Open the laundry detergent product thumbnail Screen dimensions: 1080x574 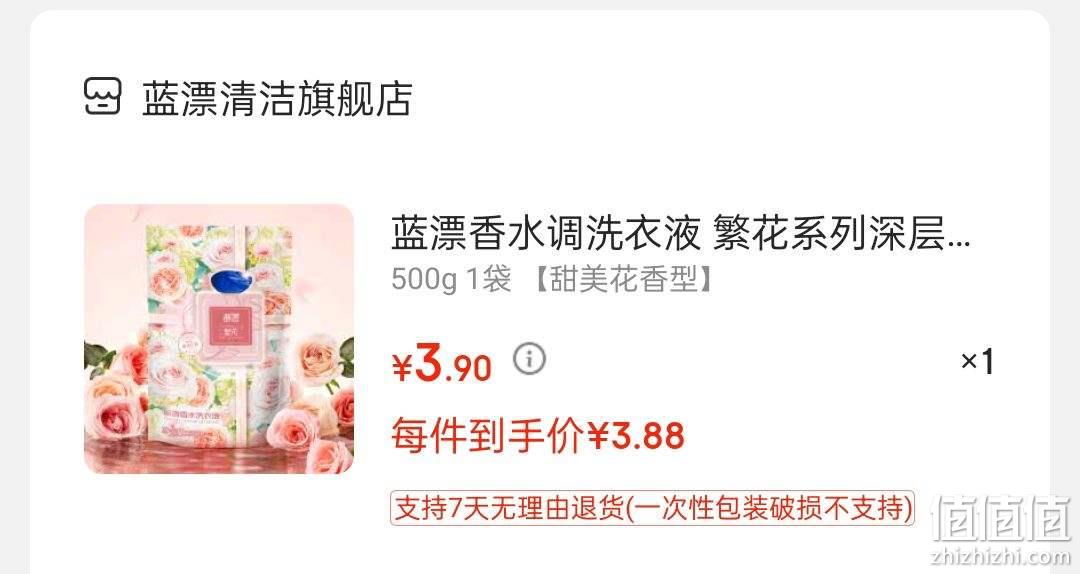[x=219, y=339]
